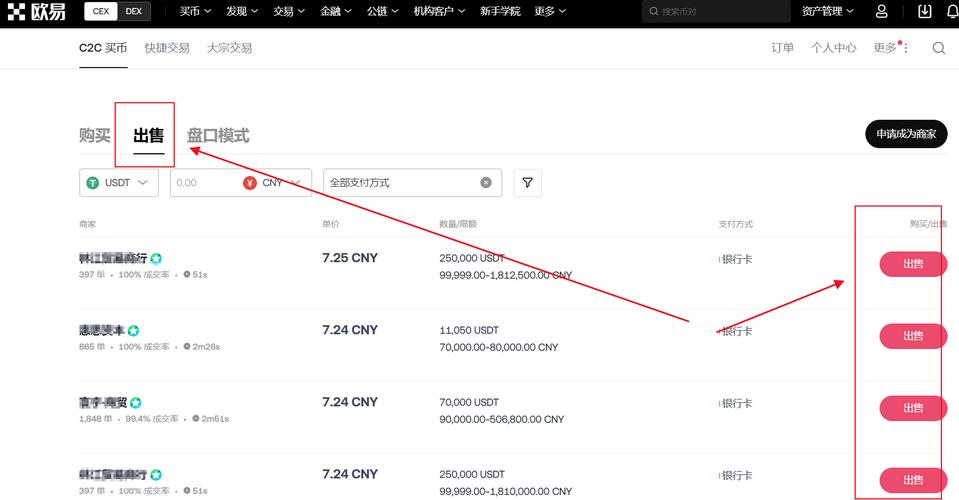Click 申请成为商家 button
The width and height of the screenshot is (959, 500).
(905, 134)
